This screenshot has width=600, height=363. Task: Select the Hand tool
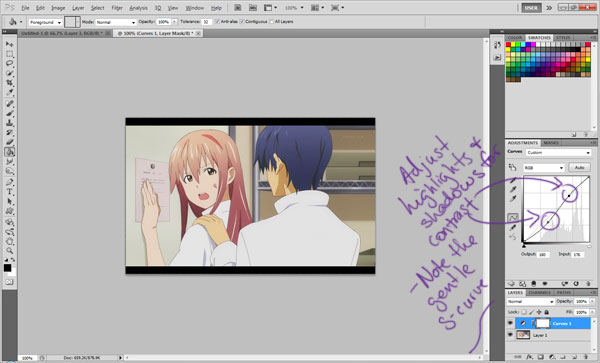[x=10, y=241]
